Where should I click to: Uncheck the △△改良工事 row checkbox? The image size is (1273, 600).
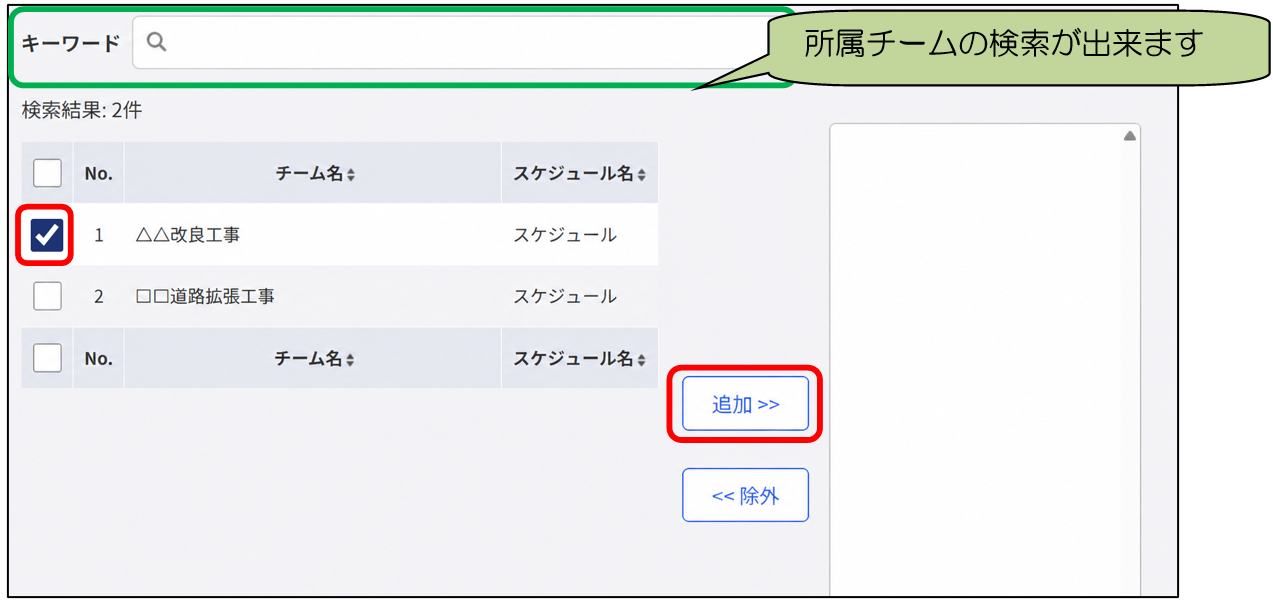coord(47,235)
